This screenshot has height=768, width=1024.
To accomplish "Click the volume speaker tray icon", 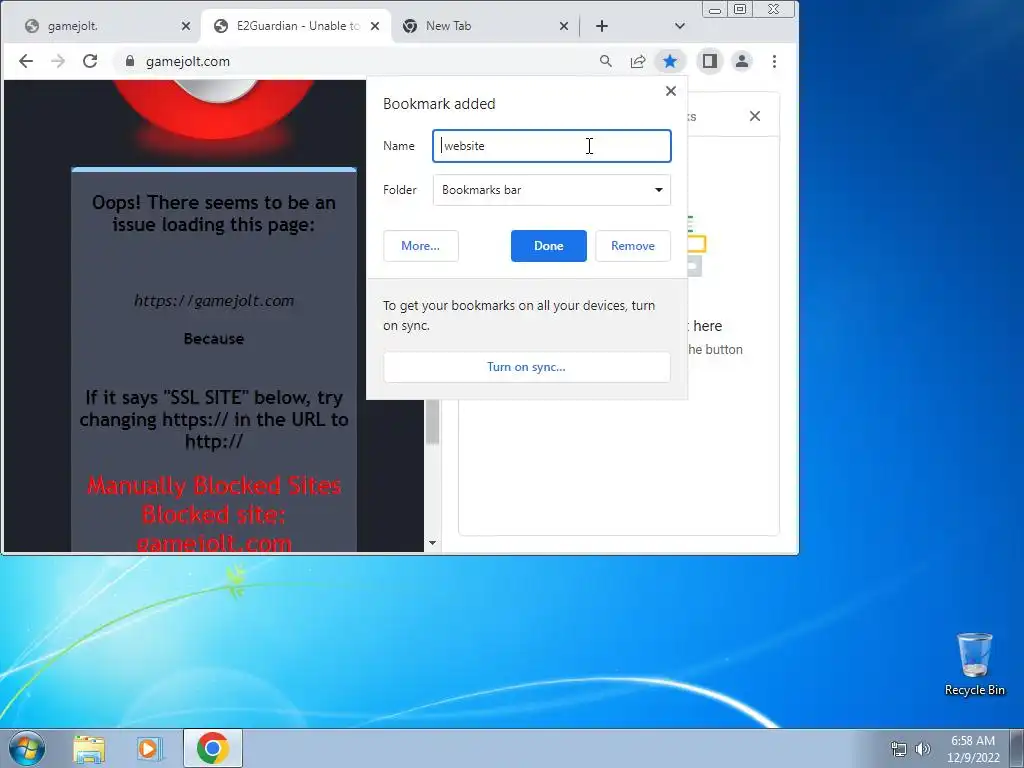I will pyautogui.click(x=922, y=749).
